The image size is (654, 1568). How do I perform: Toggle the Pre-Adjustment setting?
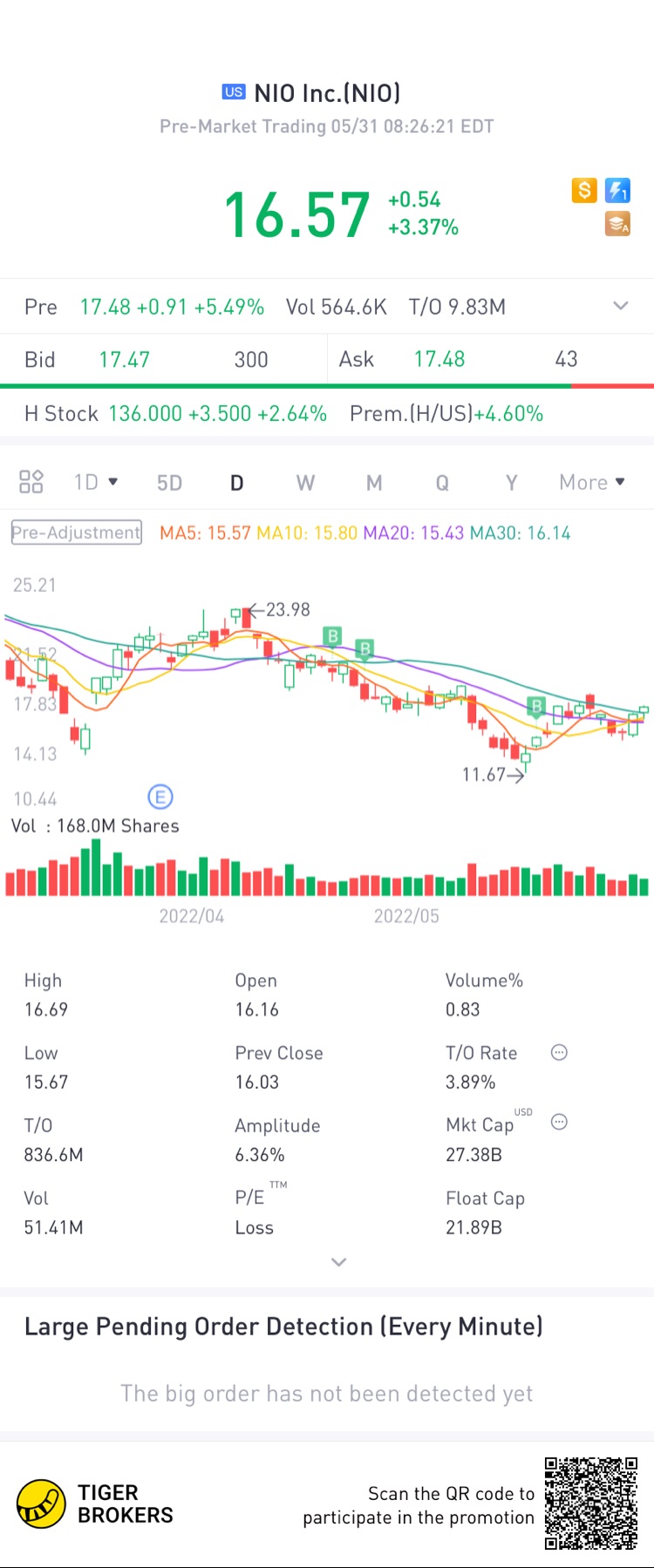click(x=76, y=533)
